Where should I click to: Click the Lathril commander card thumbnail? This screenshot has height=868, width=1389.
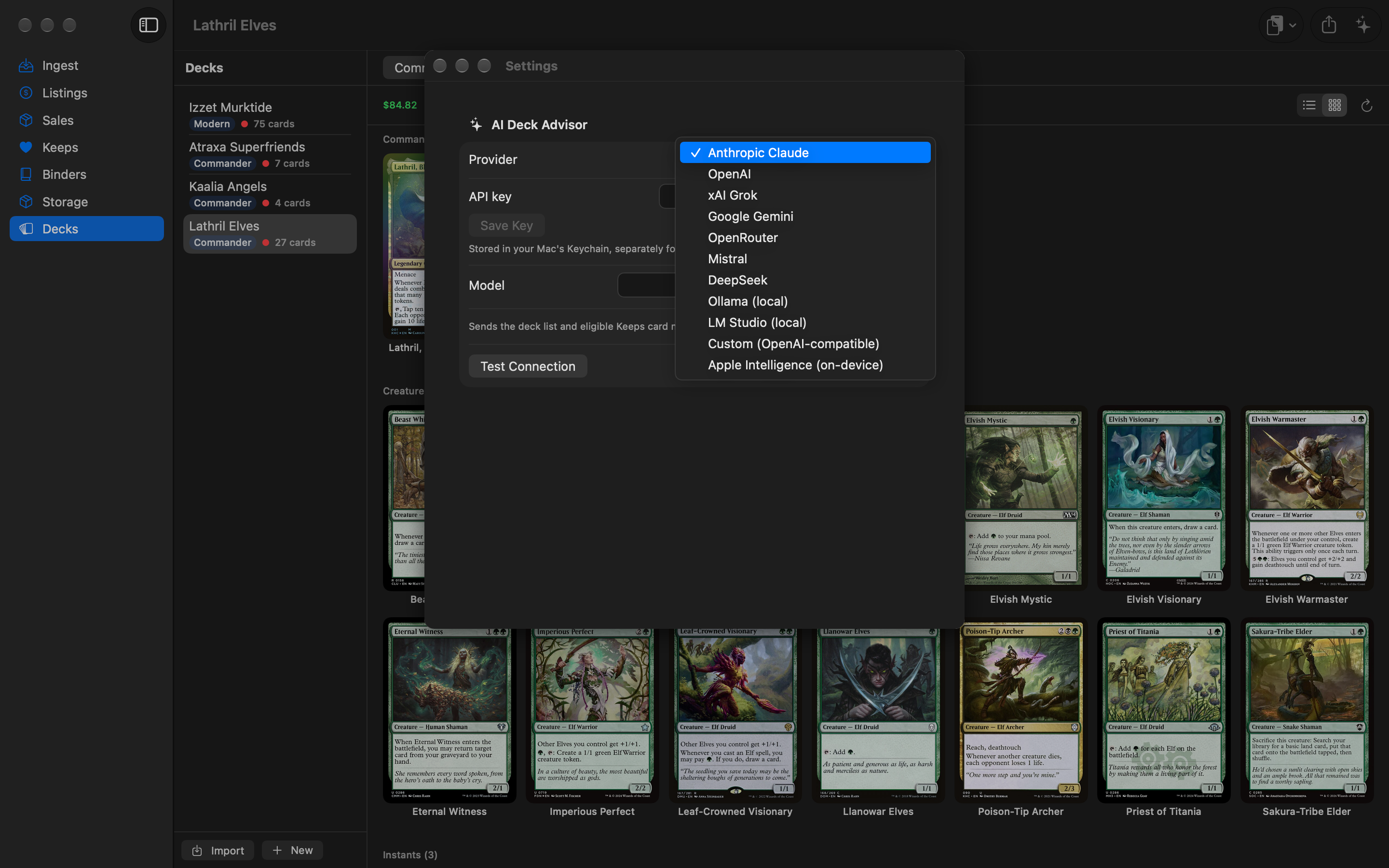(404, 246)
